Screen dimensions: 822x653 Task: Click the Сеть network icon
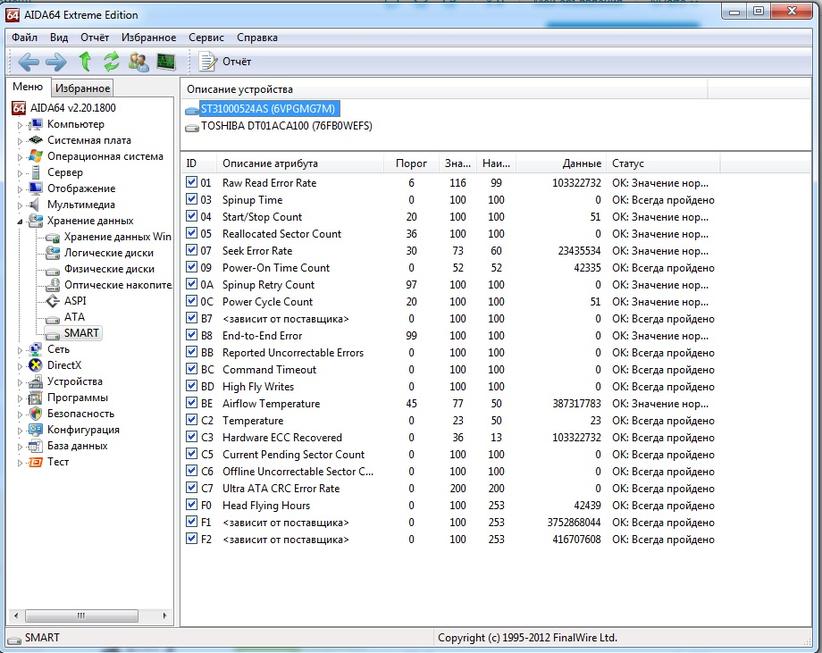tap(36, 349)
